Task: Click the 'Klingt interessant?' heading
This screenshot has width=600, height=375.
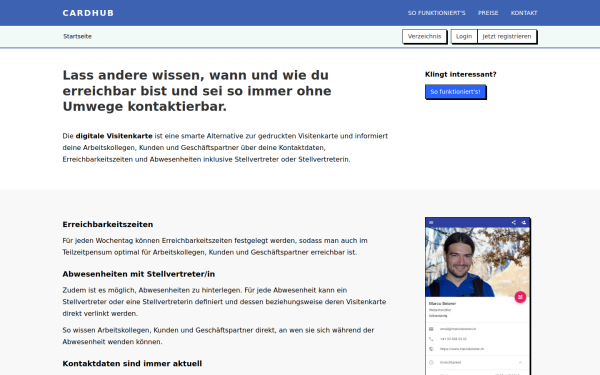Action: click(460, 74)
